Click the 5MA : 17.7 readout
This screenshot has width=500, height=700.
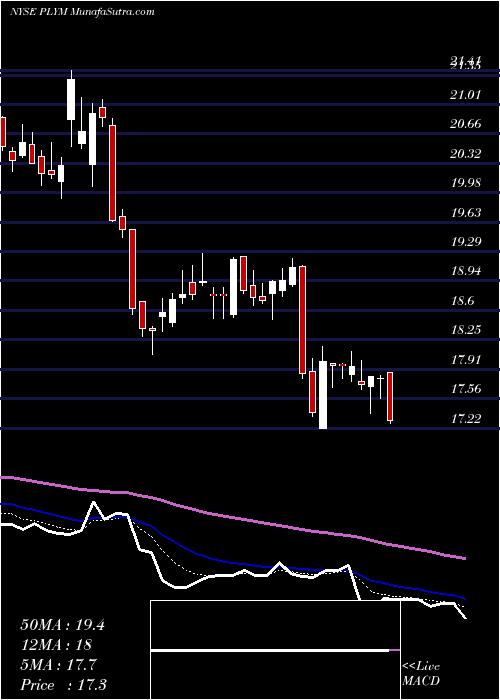click(x=58, y=665)
